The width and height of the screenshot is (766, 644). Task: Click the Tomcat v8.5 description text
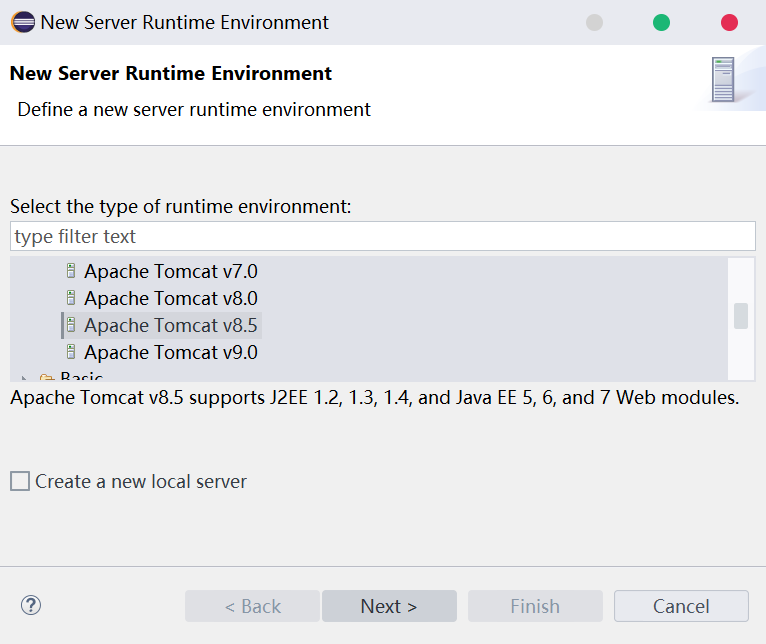click(374, 397)
